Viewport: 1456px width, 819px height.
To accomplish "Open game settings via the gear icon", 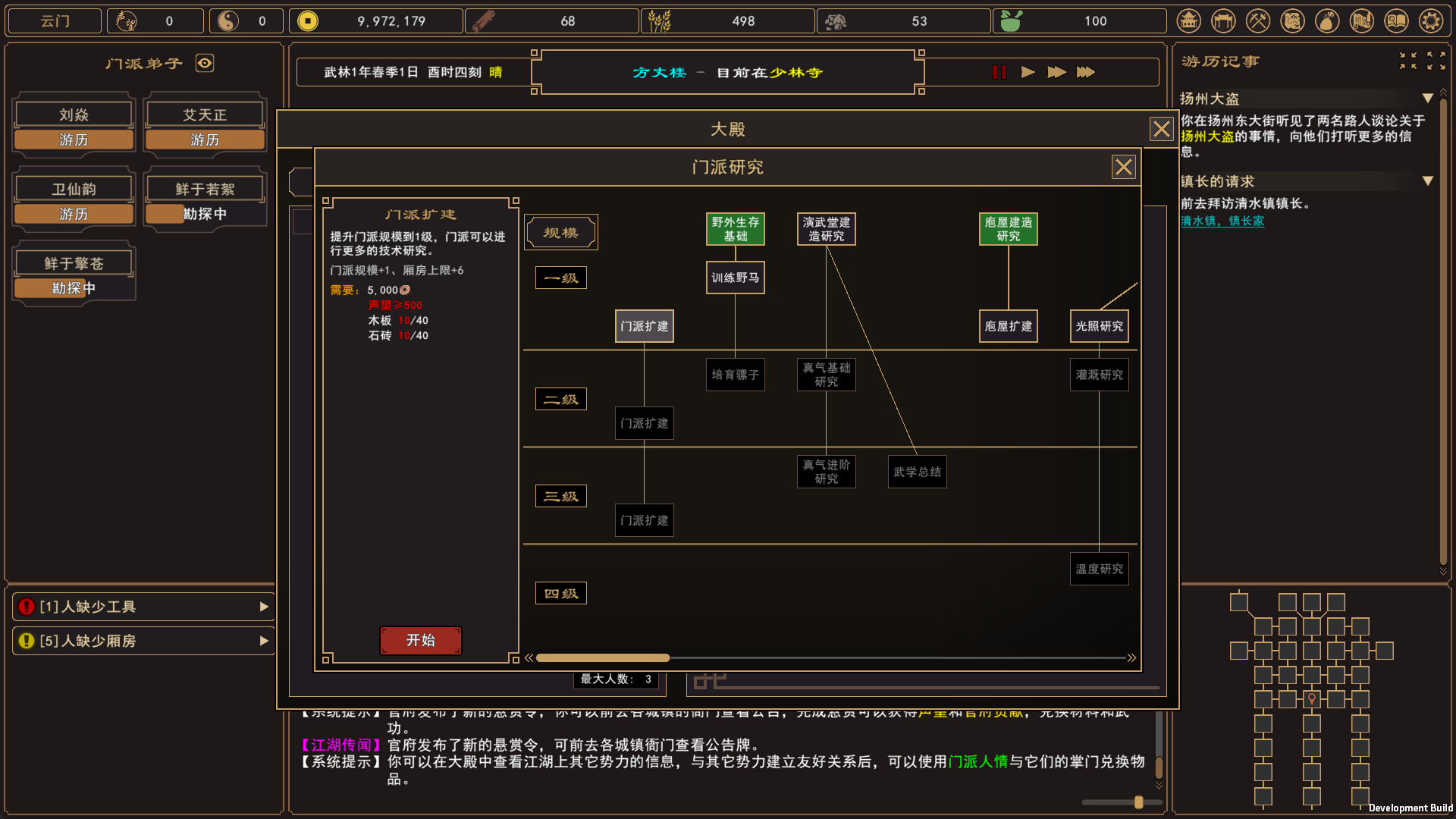I will tap(1432, 20).
